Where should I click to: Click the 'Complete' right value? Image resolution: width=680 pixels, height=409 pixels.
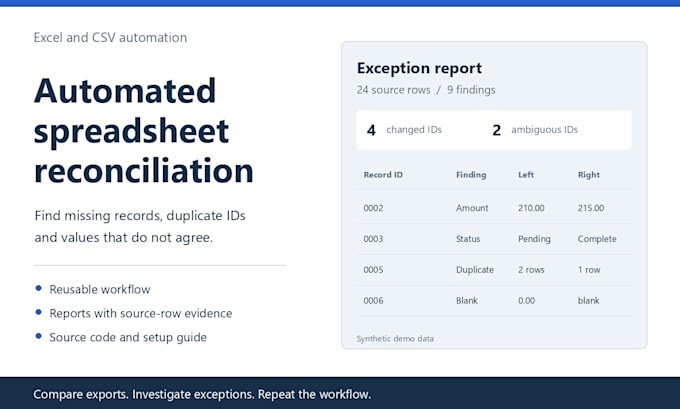[597, 239]
